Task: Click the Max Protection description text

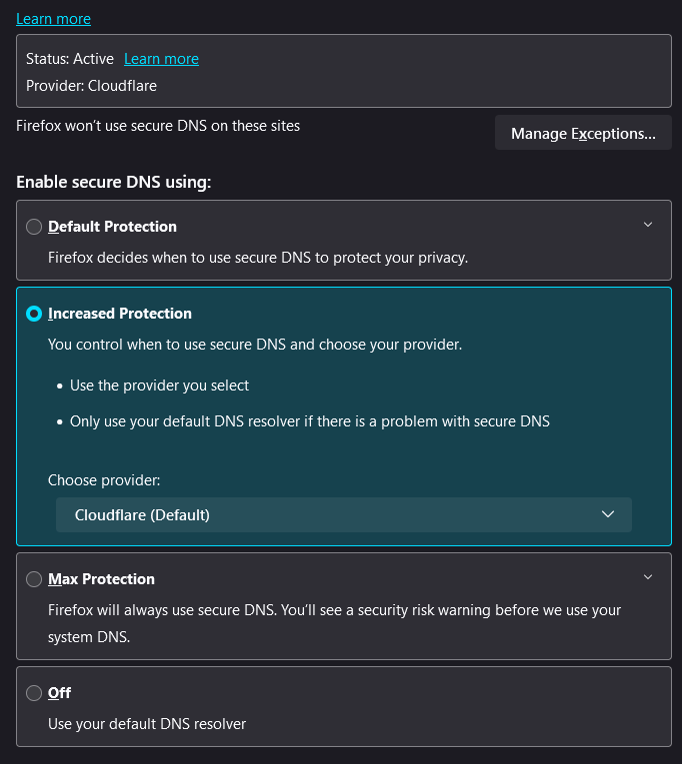Action: tap(334, 623)
